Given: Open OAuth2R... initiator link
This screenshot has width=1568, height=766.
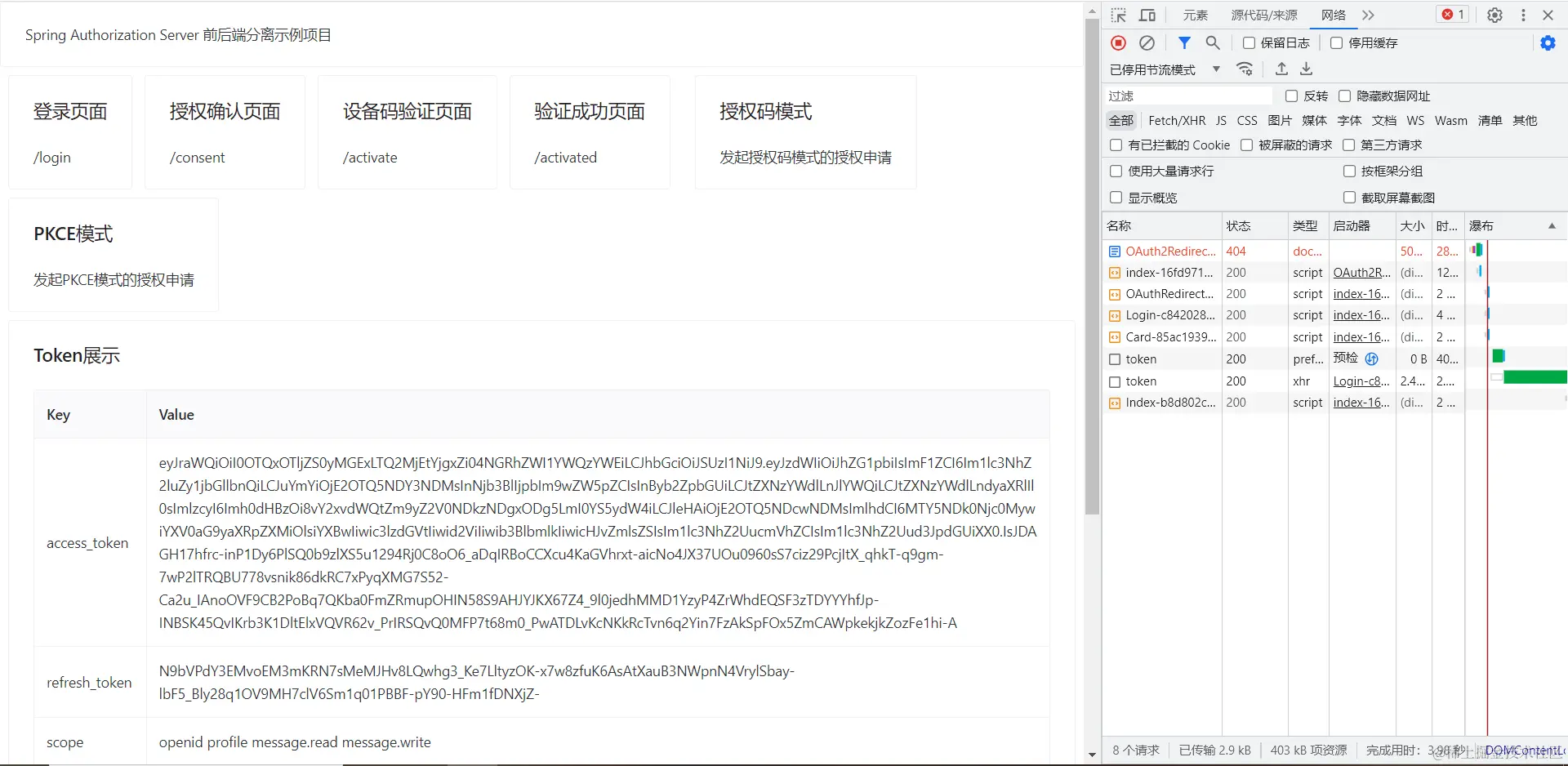Looking at the screenshot, I should tap(1361, 273).
